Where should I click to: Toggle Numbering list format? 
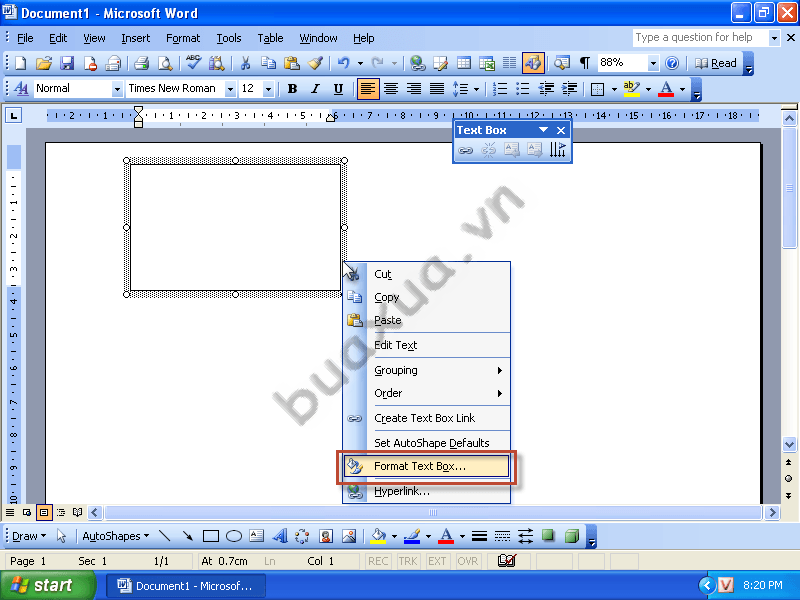pos(500,89)
